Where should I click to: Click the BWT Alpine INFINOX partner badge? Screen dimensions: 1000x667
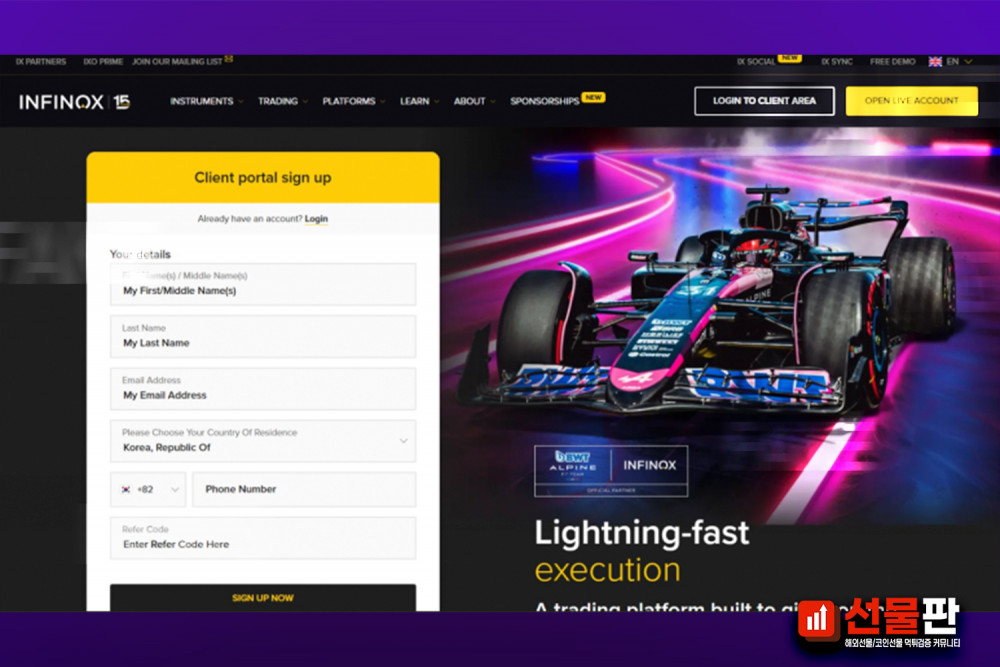pyautogui.click(x=611, y=471)
